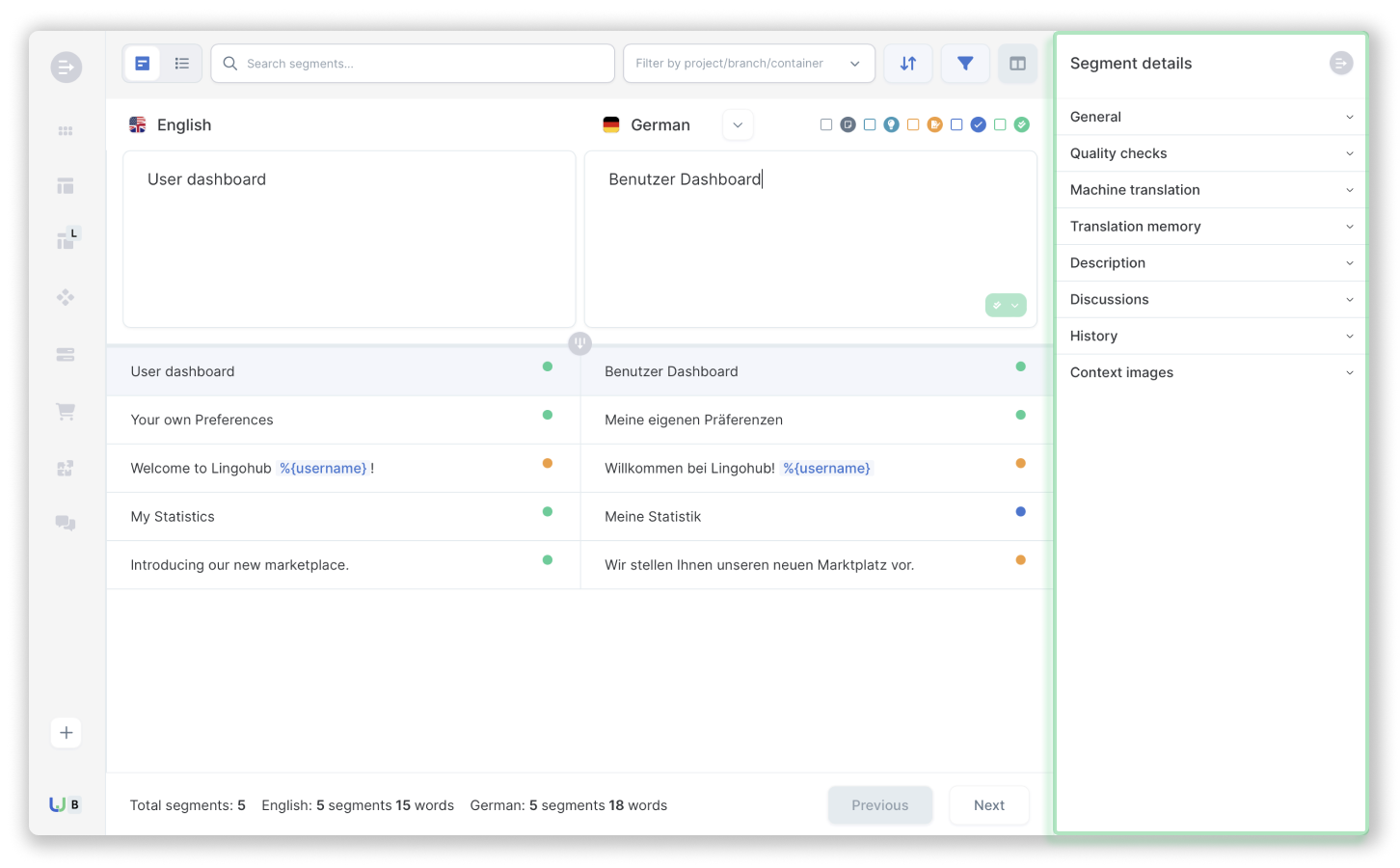
Task: Tick the orange status filter checkbox
Action: point(913,124)
